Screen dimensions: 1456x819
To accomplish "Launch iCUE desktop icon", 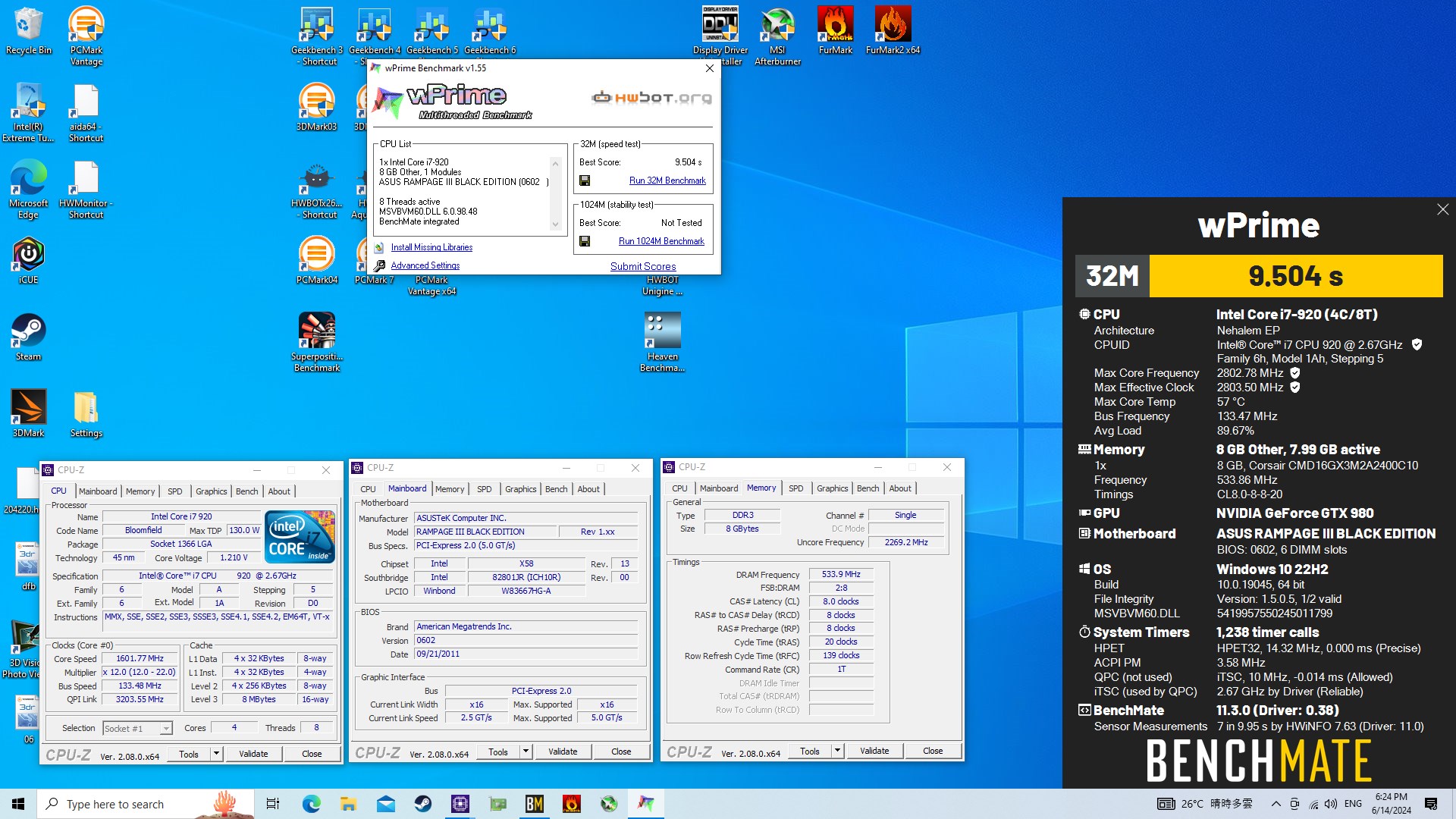I will point(29,260).
